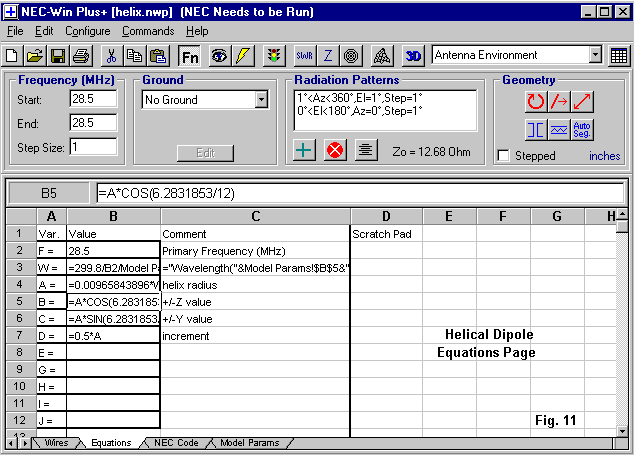Click the Auto Seg. geometry button

(x=582, y=128)
